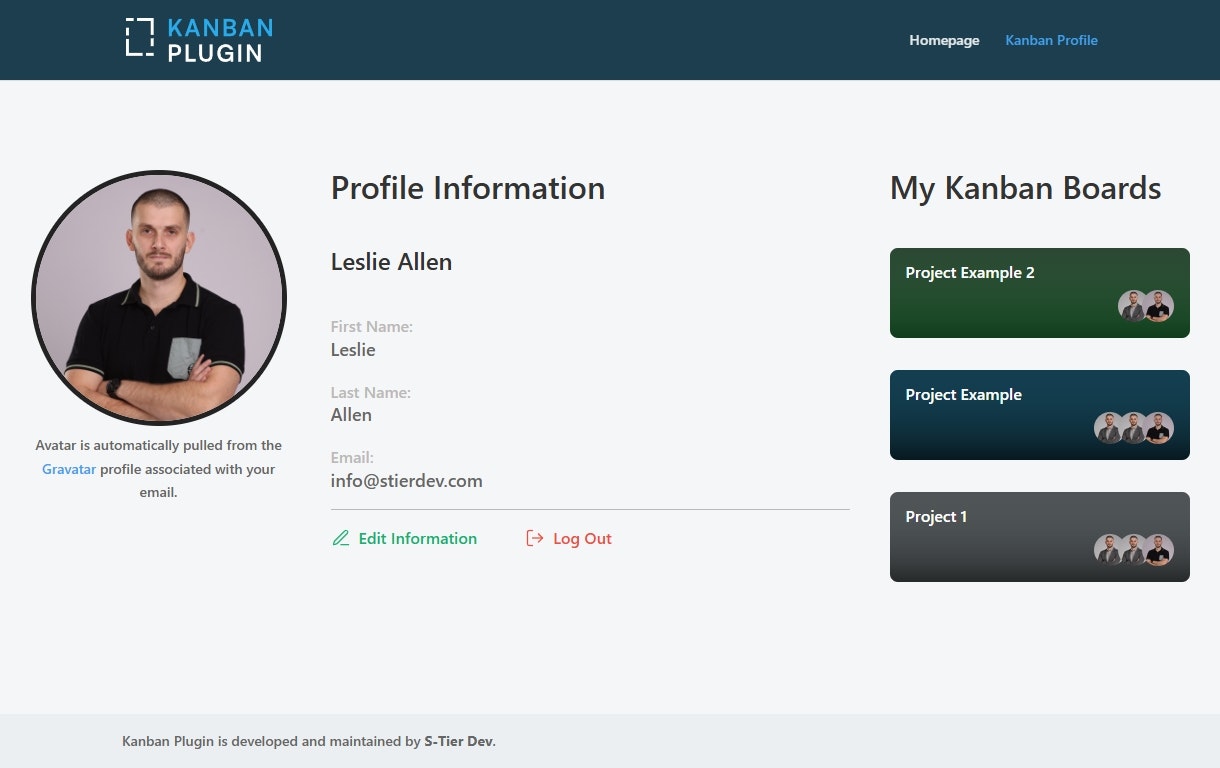This screenshot has width=1220, height=768.
Task: Click the Kanban Plugin logo icon
Action: [x=139, y=39]
